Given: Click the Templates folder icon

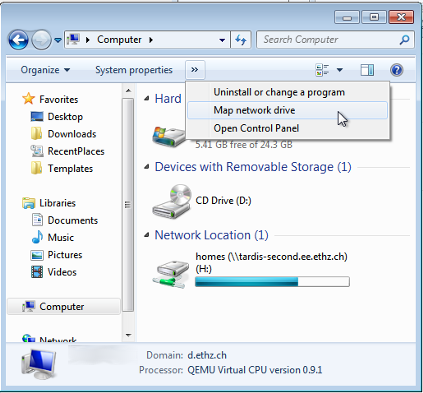Looking at the screenshot, I should [37, 168].
